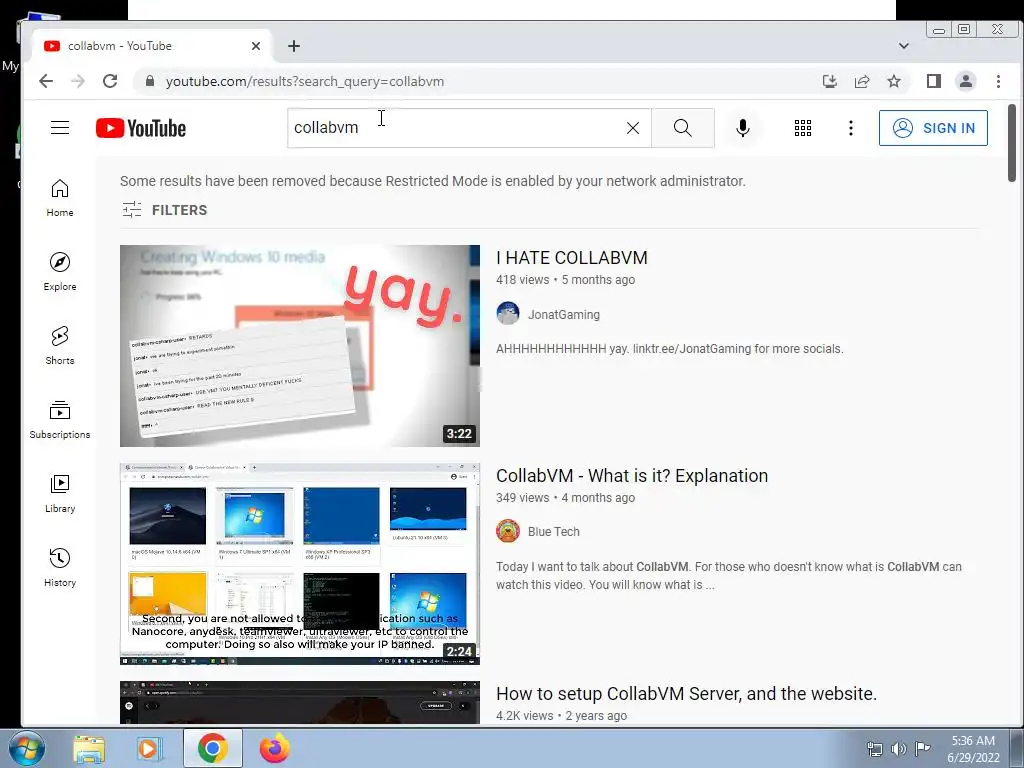The height and width of the screenshot is (768, 1024).
Task: Open History in sidebar
Action: [x=59, y=567]
